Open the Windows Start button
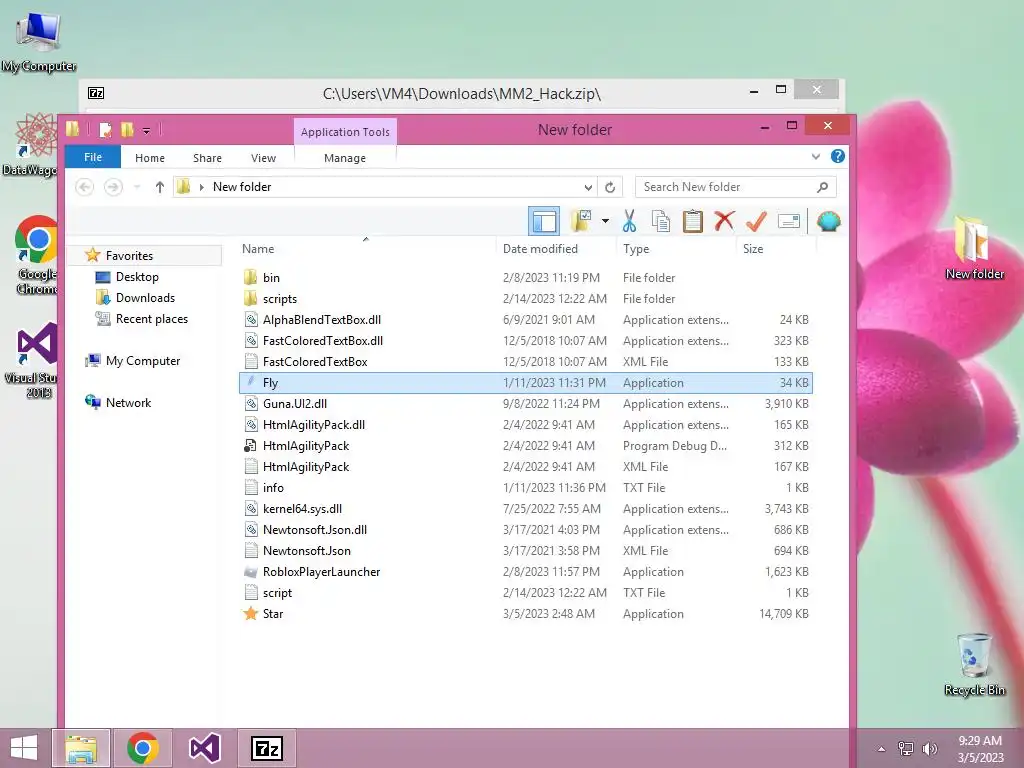Viewport: 1024px width, 768px height. pyautogui.click(x=24, y=748)
